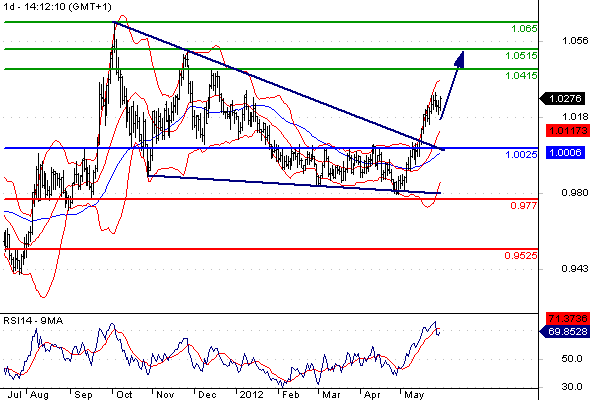Screen dimensions: 590x400
Task: Click the May marker on time axis
Action: point(414,395)
